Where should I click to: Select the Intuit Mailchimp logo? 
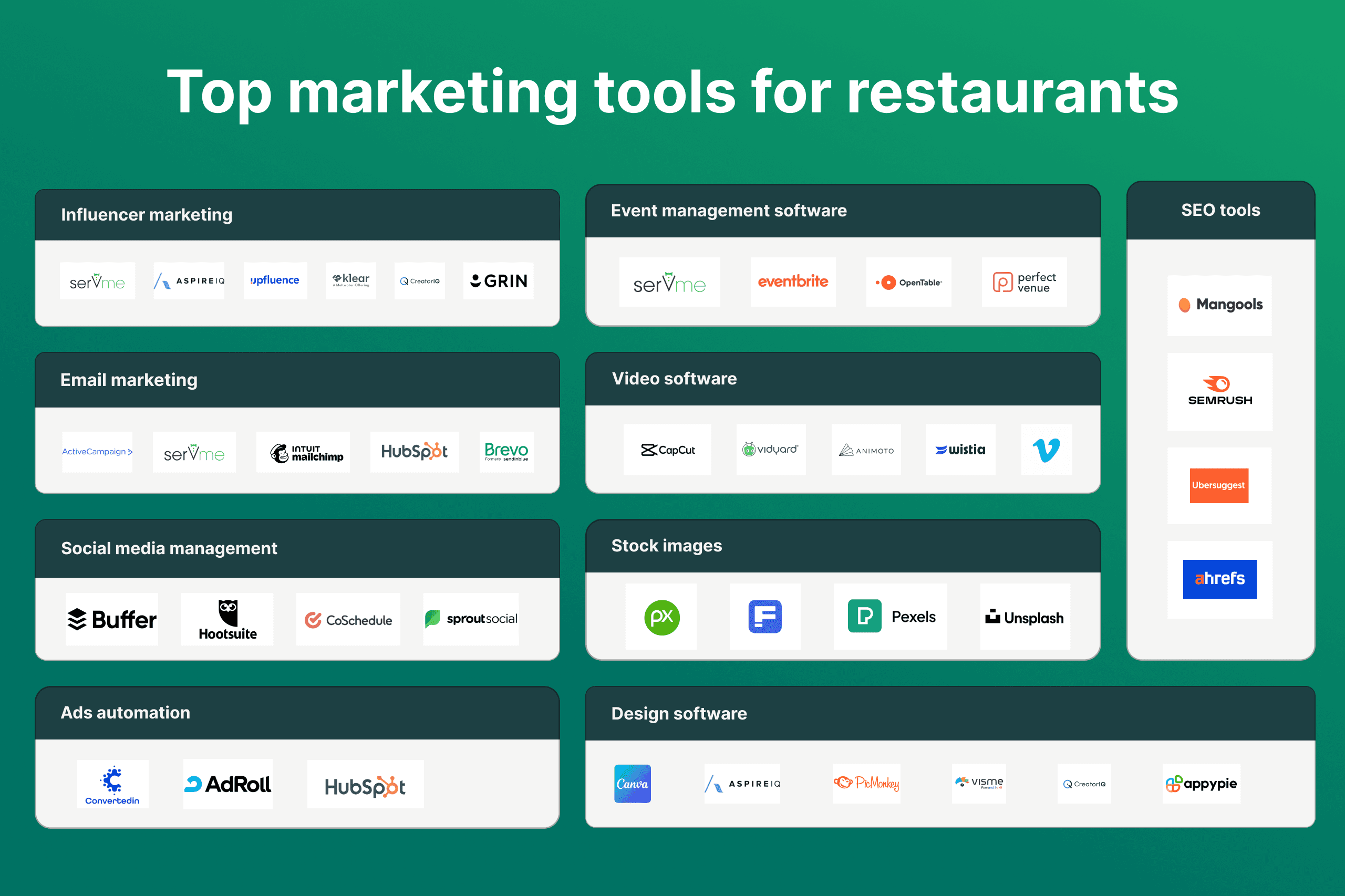click(303, 452)
